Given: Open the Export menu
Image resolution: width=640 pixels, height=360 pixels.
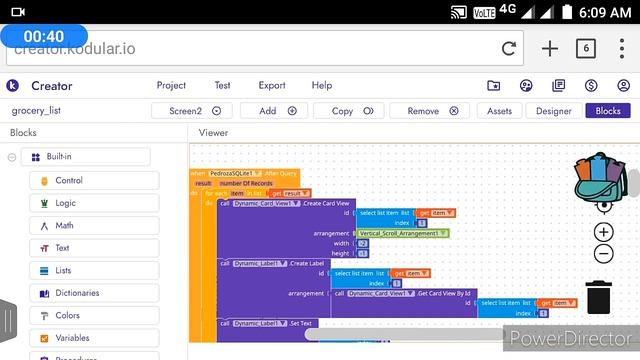Looking at the screenshot, I should pos(272,85).
